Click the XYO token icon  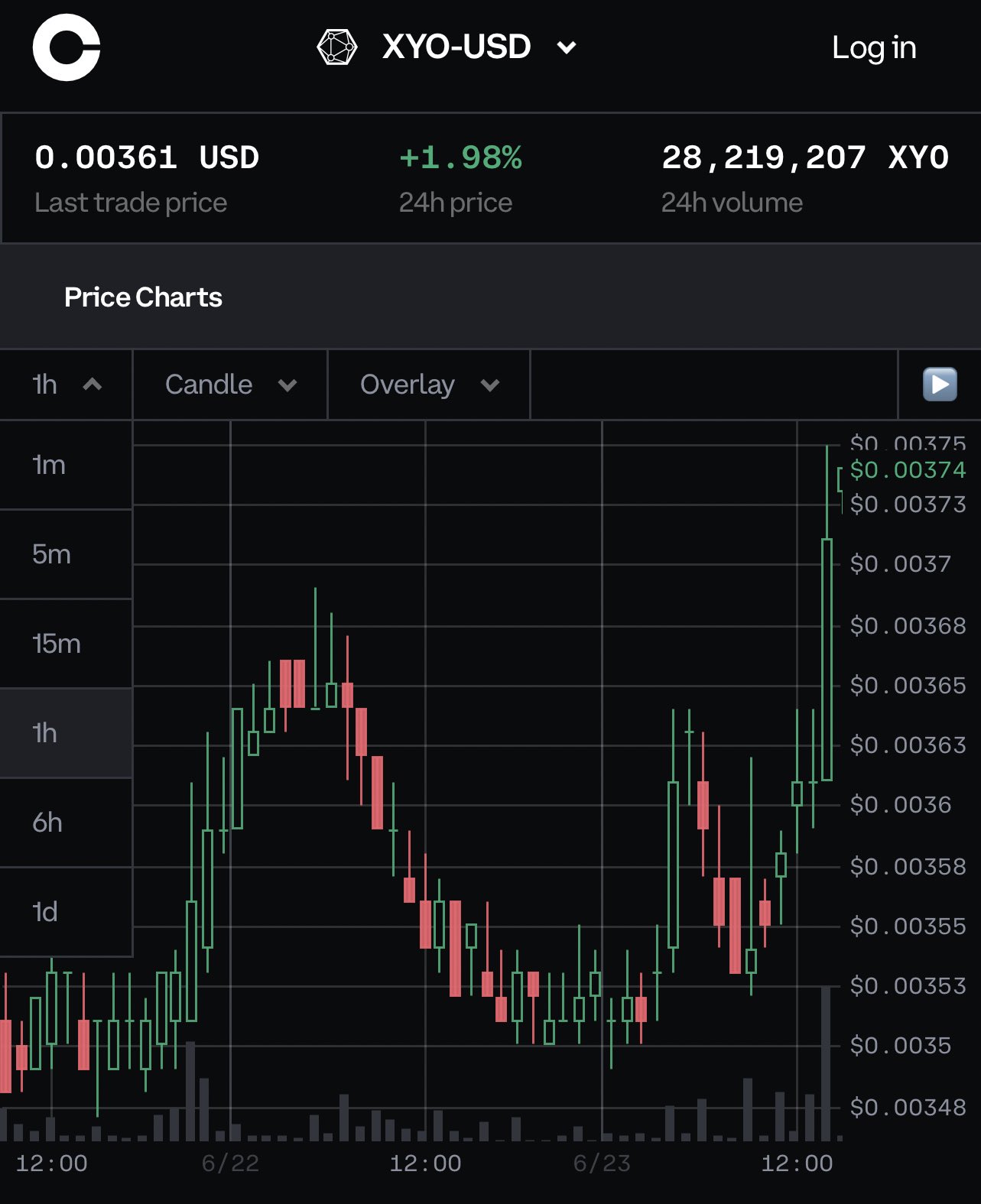pyautogui.click(x=337, y=47)
